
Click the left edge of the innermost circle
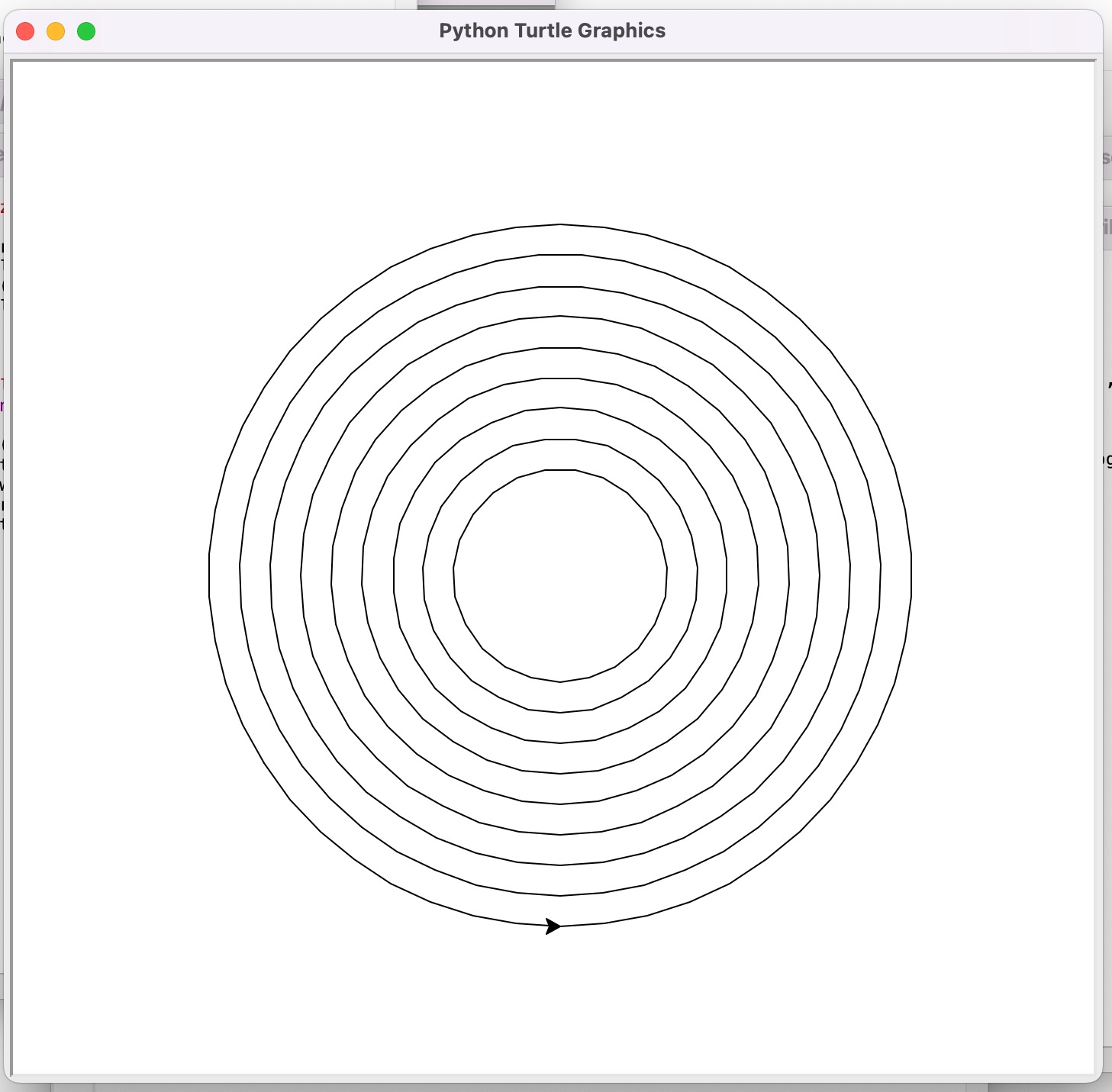[454, 576]
